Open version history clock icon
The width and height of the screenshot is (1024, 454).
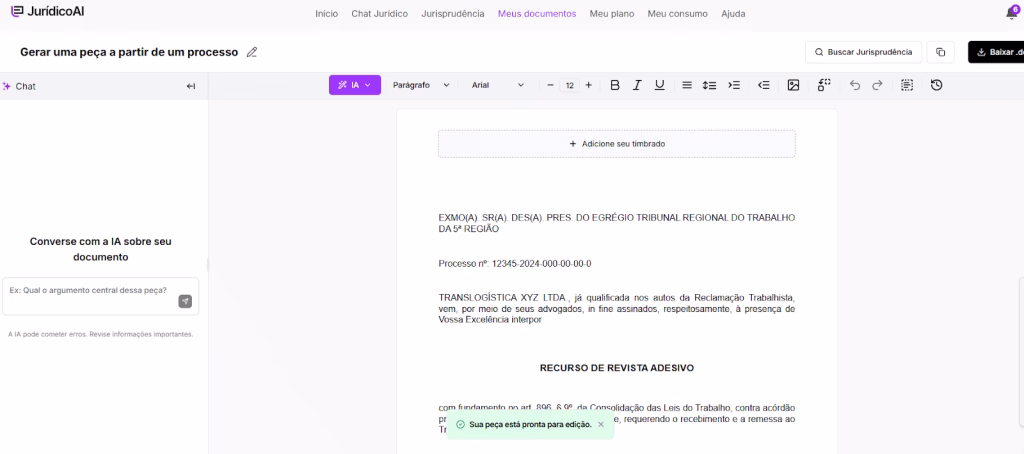(936, 85)
